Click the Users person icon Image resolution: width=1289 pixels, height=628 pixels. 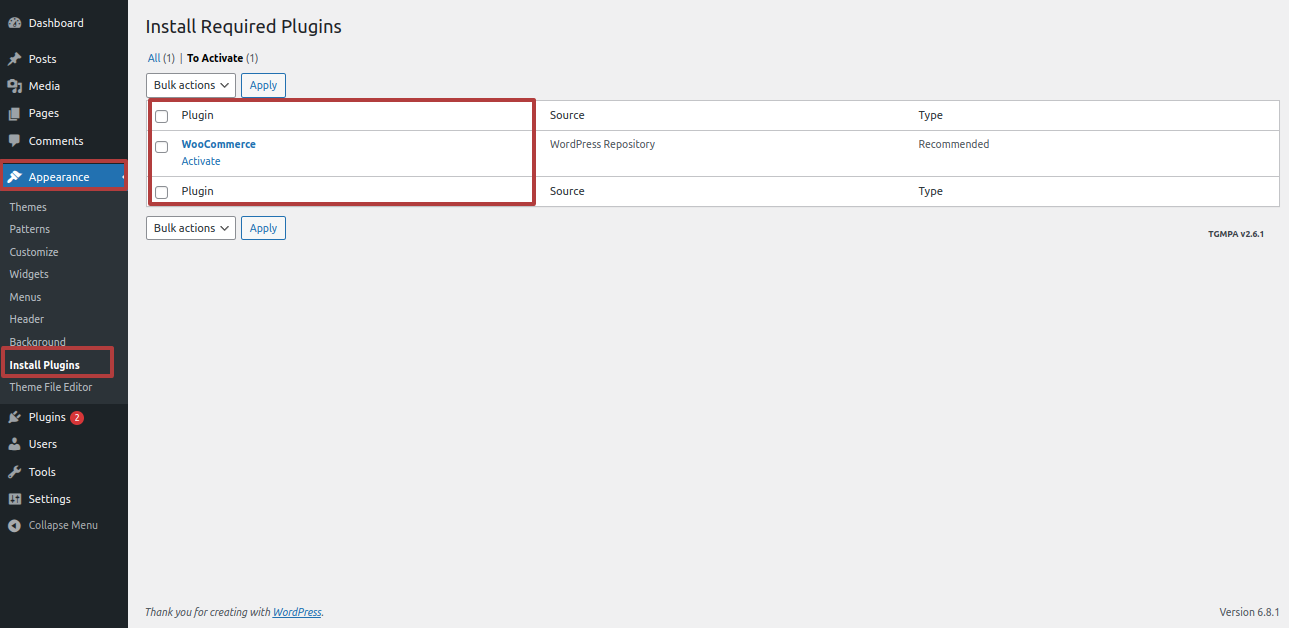point(15,444)
